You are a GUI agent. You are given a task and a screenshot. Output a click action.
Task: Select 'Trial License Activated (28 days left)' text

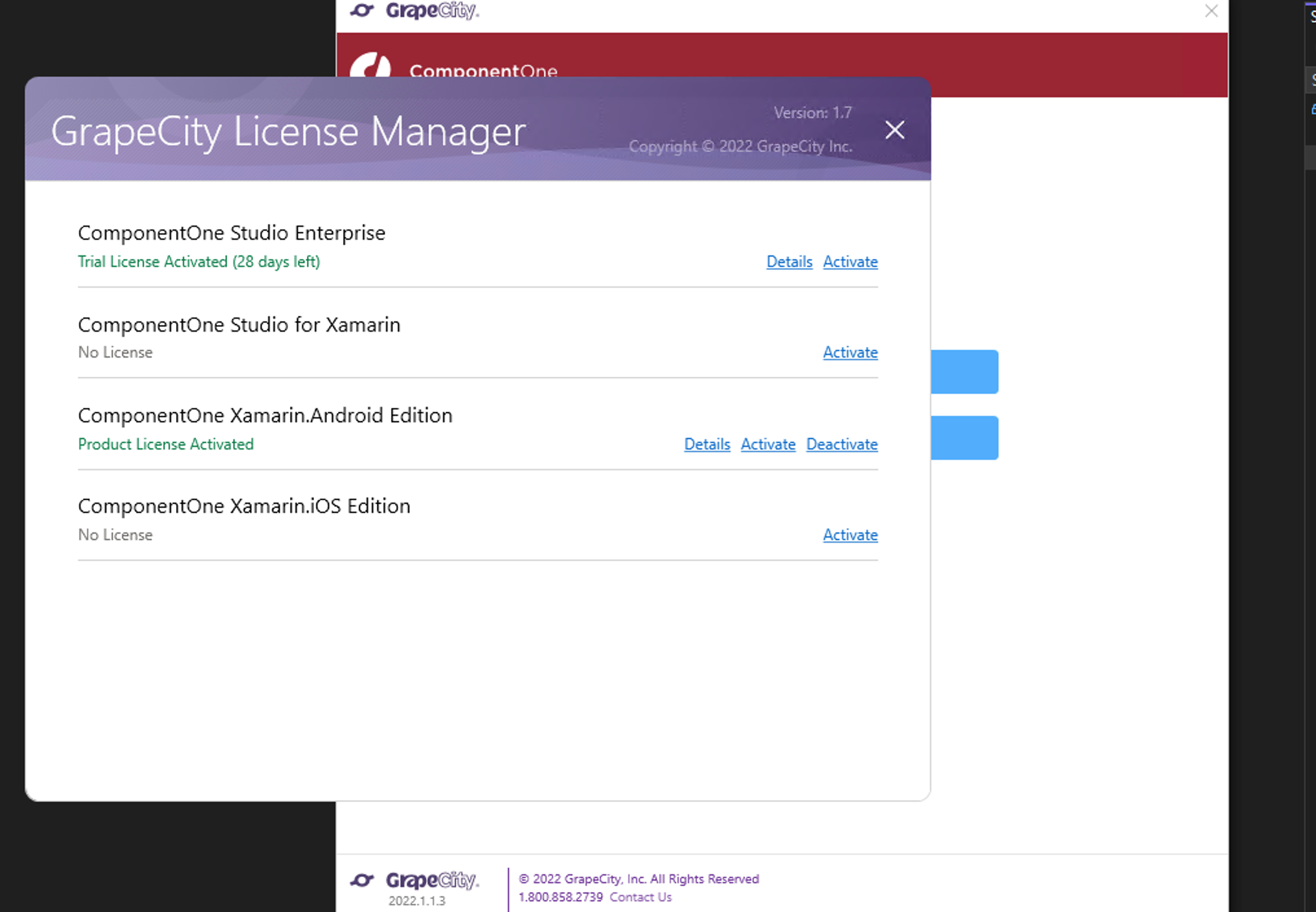(x=199, y=262)
